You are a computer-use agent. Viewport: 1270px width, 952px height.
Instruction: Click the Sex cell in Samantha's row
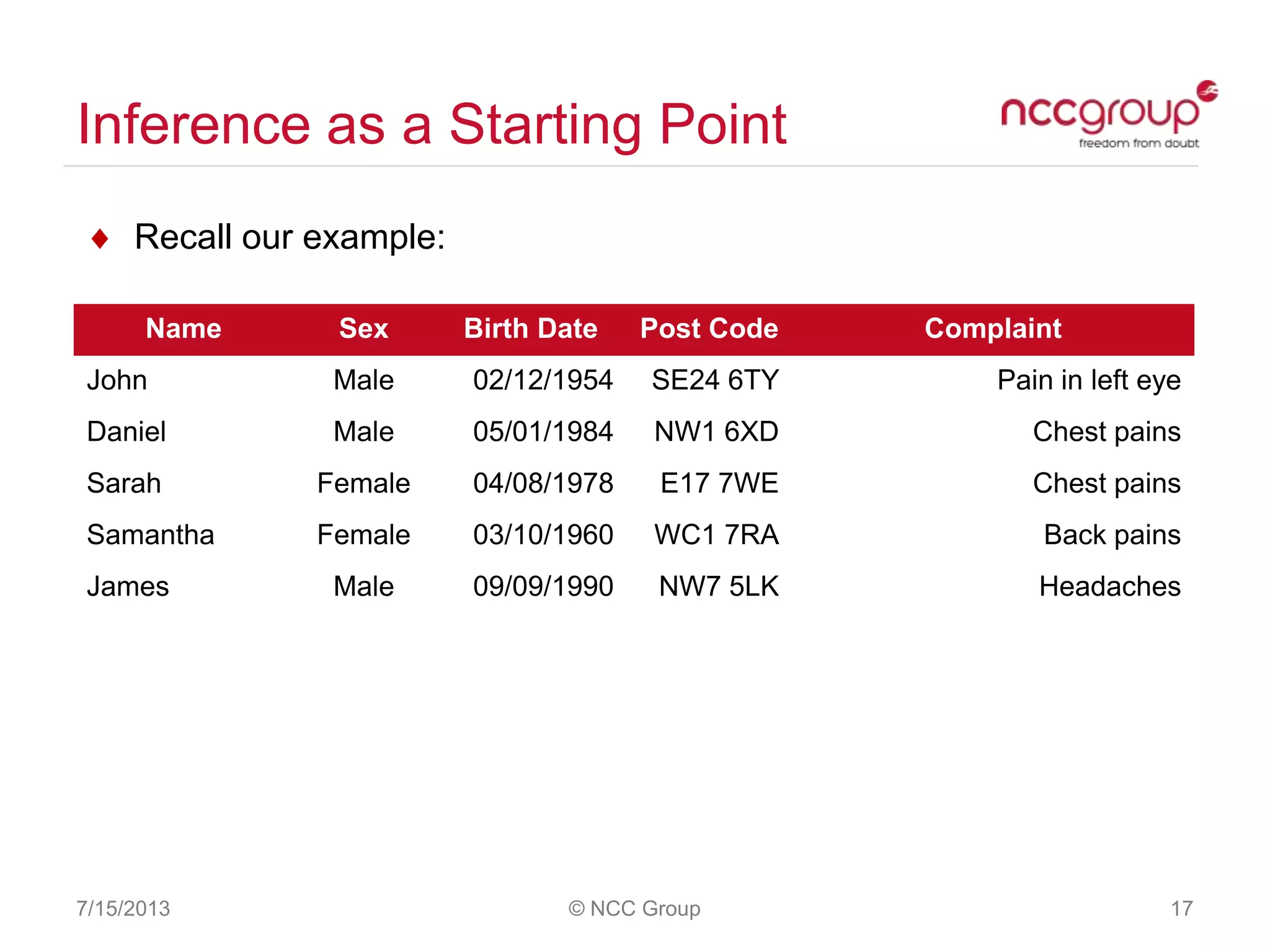coord(363,534)
